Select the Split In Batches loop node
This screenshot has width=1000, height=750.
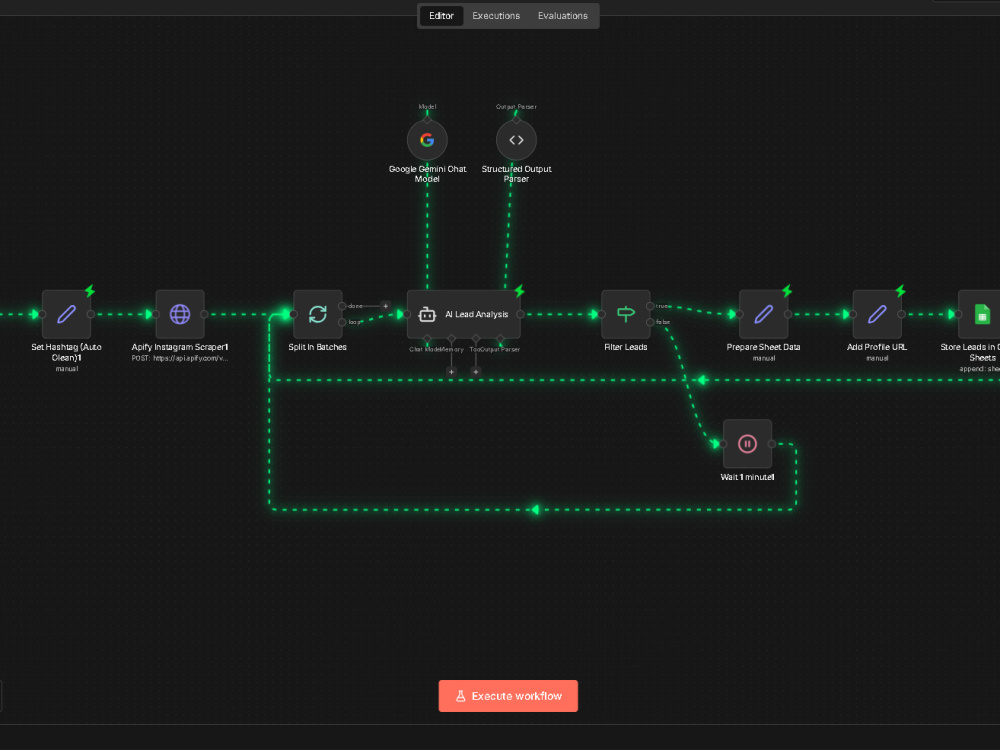318,314
